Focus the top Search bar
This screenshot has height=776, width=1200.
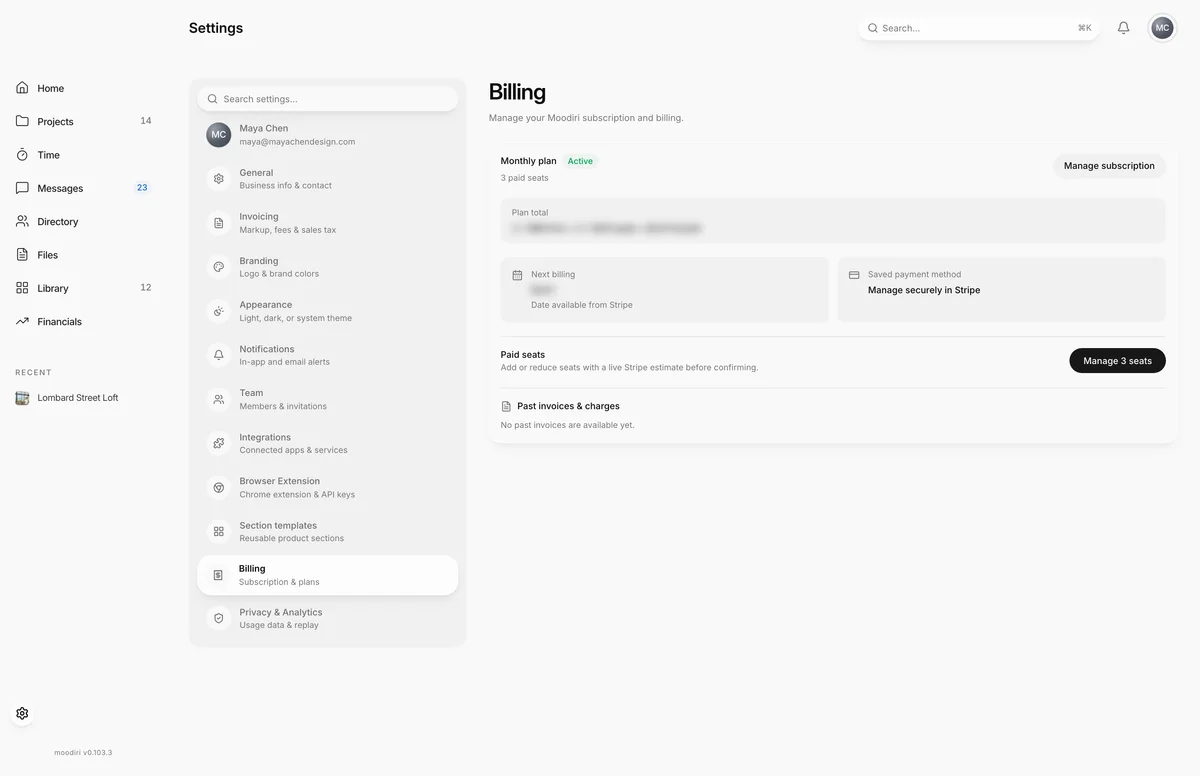979,28
